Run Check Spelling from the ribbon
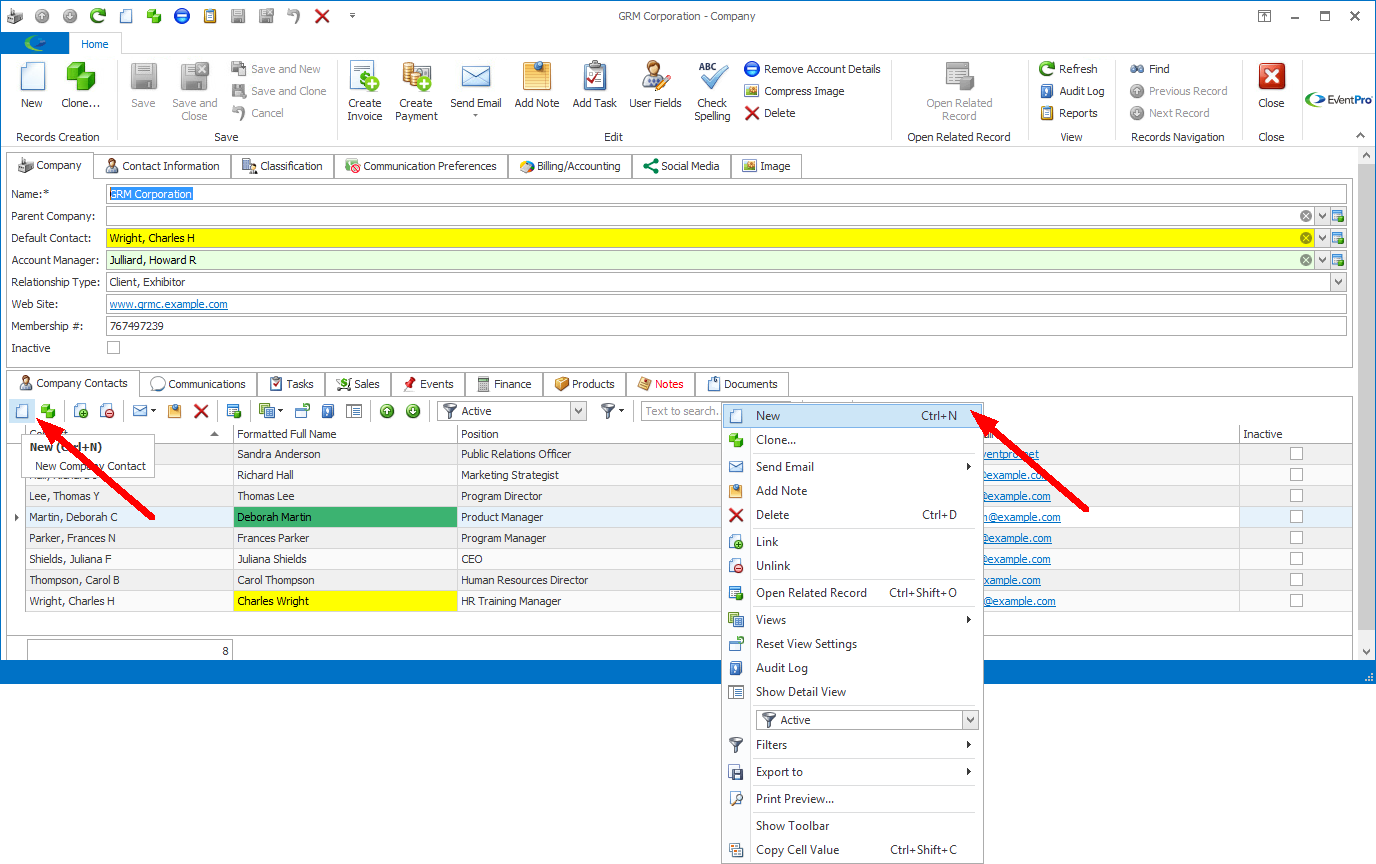The image size is (1376, 864). tap(712, 92)
